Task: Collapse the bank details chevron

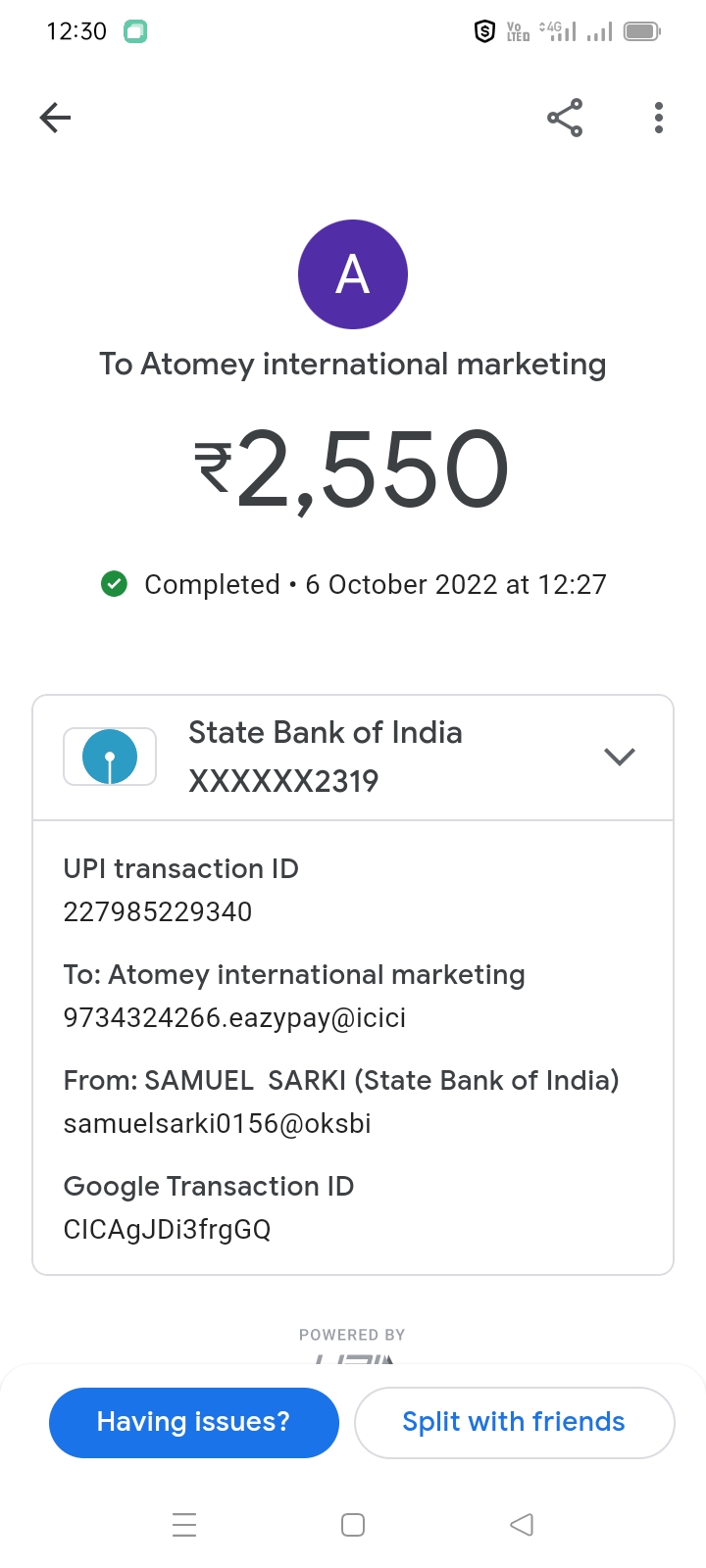Action: (x=620, y=757)
